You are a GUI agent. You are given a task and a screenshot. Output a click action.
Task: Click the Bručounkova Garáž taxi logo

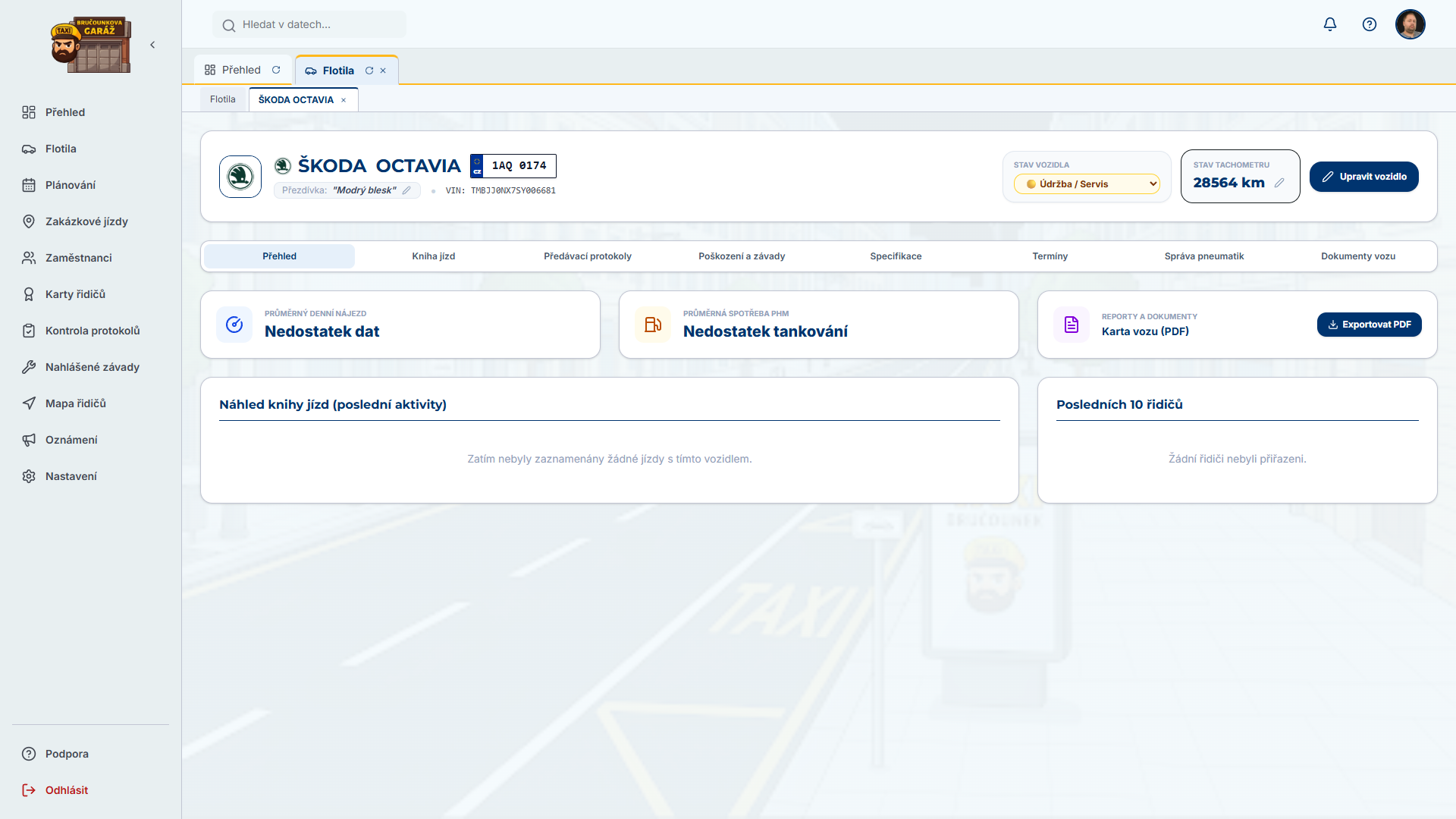click(91, 45)
